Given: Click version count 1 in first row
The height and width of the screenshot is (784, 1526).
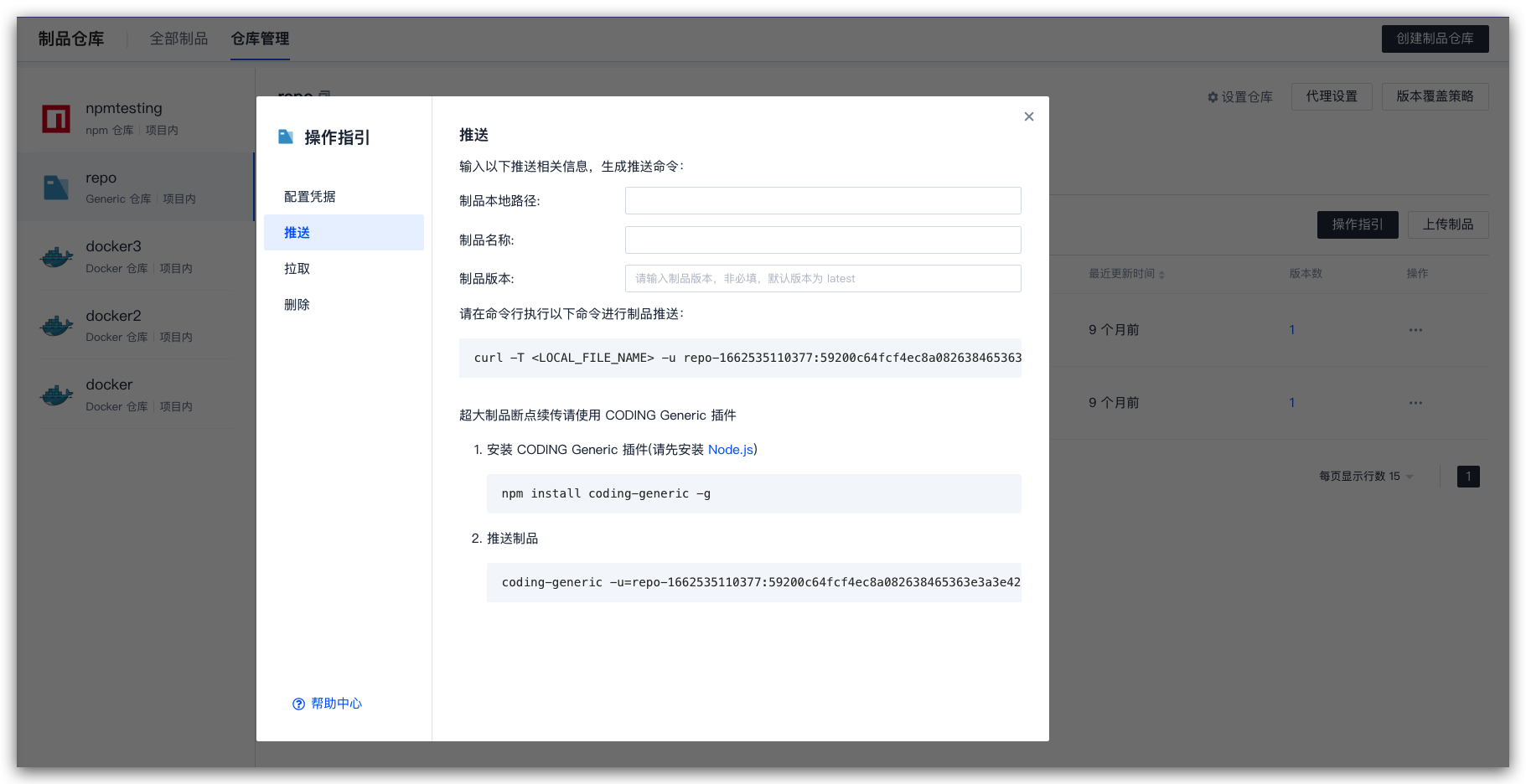Looking at the screenshot, I should click(1292, 330).
